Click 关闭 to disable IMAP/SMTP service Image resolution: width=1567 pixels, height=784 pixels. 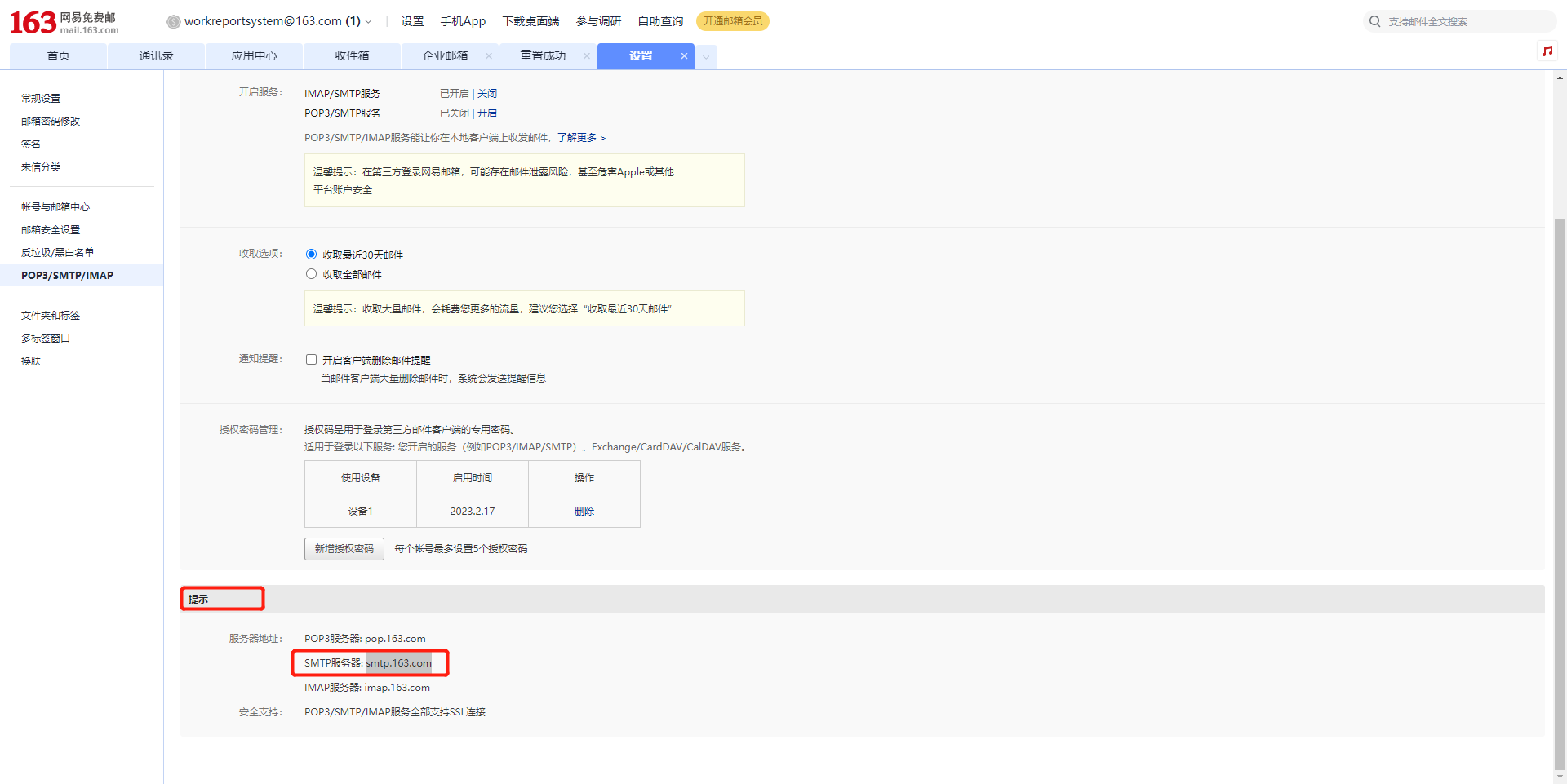[487, 93]
